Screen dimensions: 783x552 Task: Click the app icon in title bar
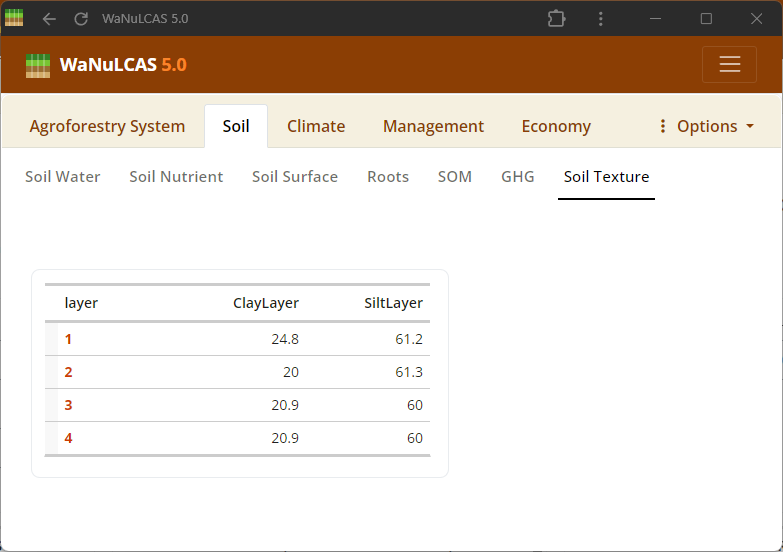click(14, 17)
